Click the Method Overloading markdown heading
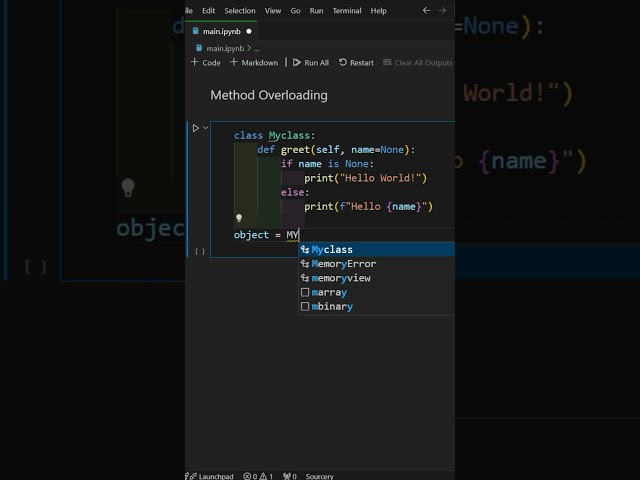This screenshot has width=640, height=480. [269, 95]
